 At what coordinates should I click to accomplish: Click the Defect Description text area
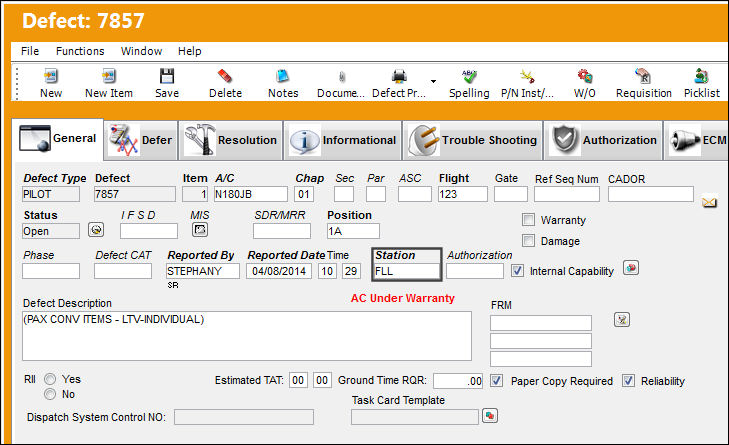(247, 336)
